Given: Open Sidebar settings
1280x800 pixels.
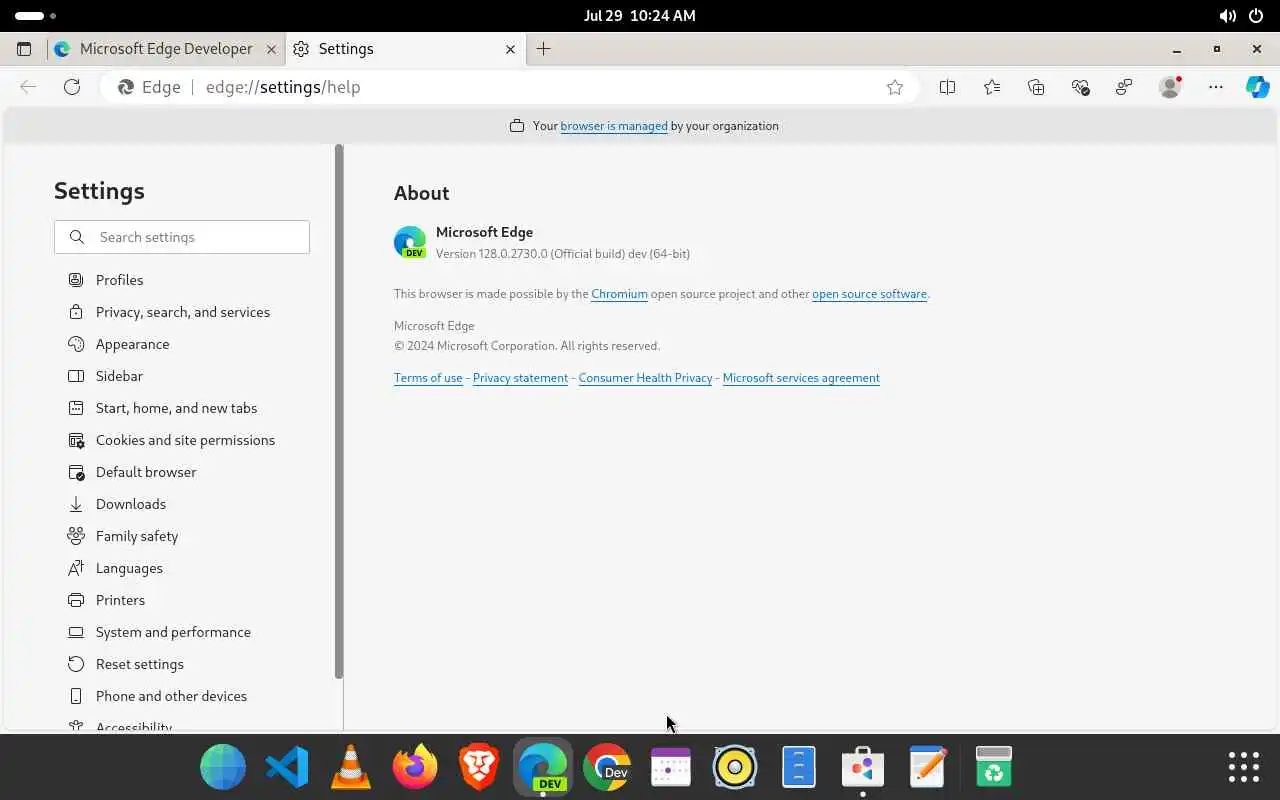Looking at the screenshot, I should [119, 376].
